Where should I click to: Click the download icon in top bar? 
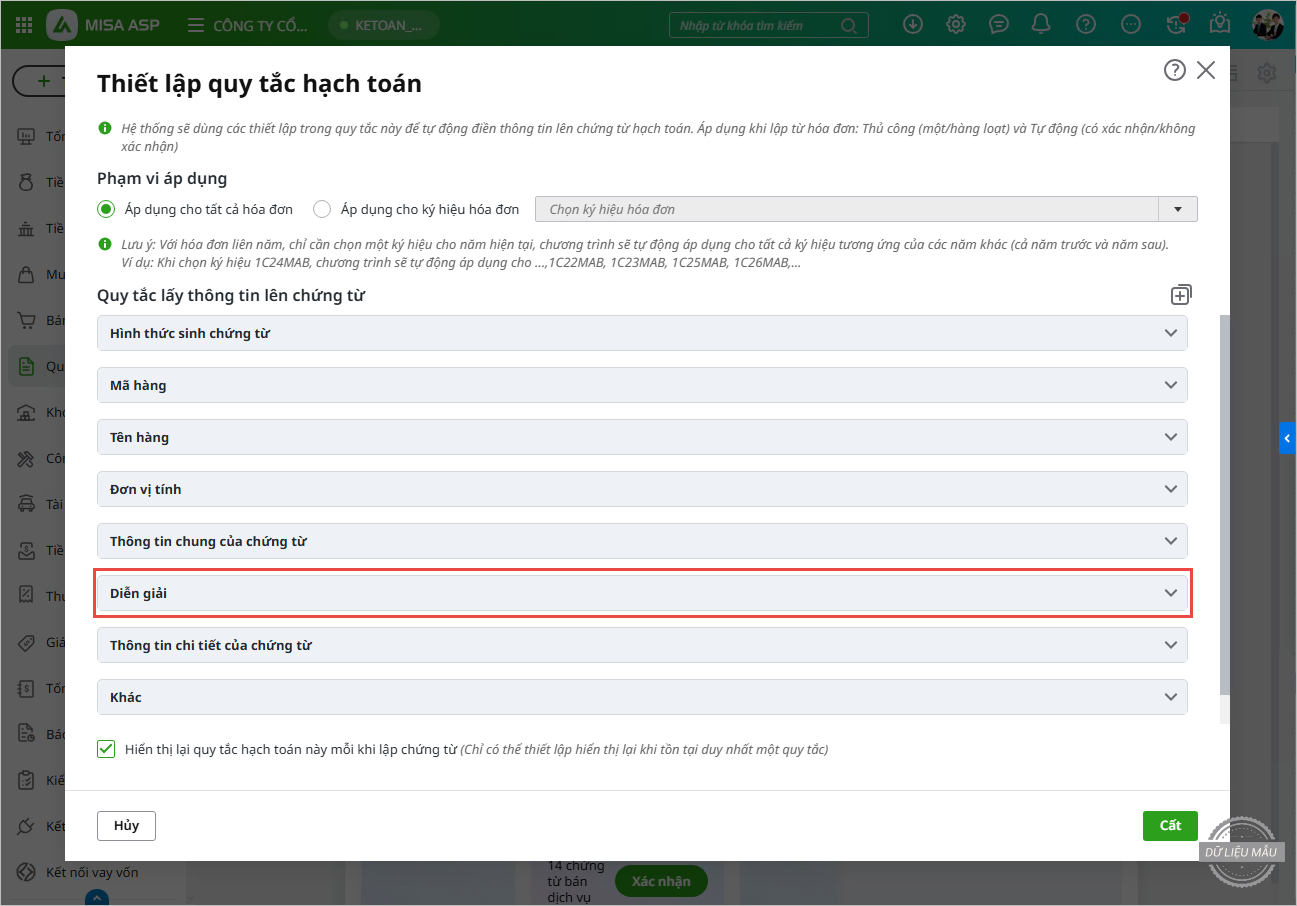pyautogui.click(x=912, y=24)
